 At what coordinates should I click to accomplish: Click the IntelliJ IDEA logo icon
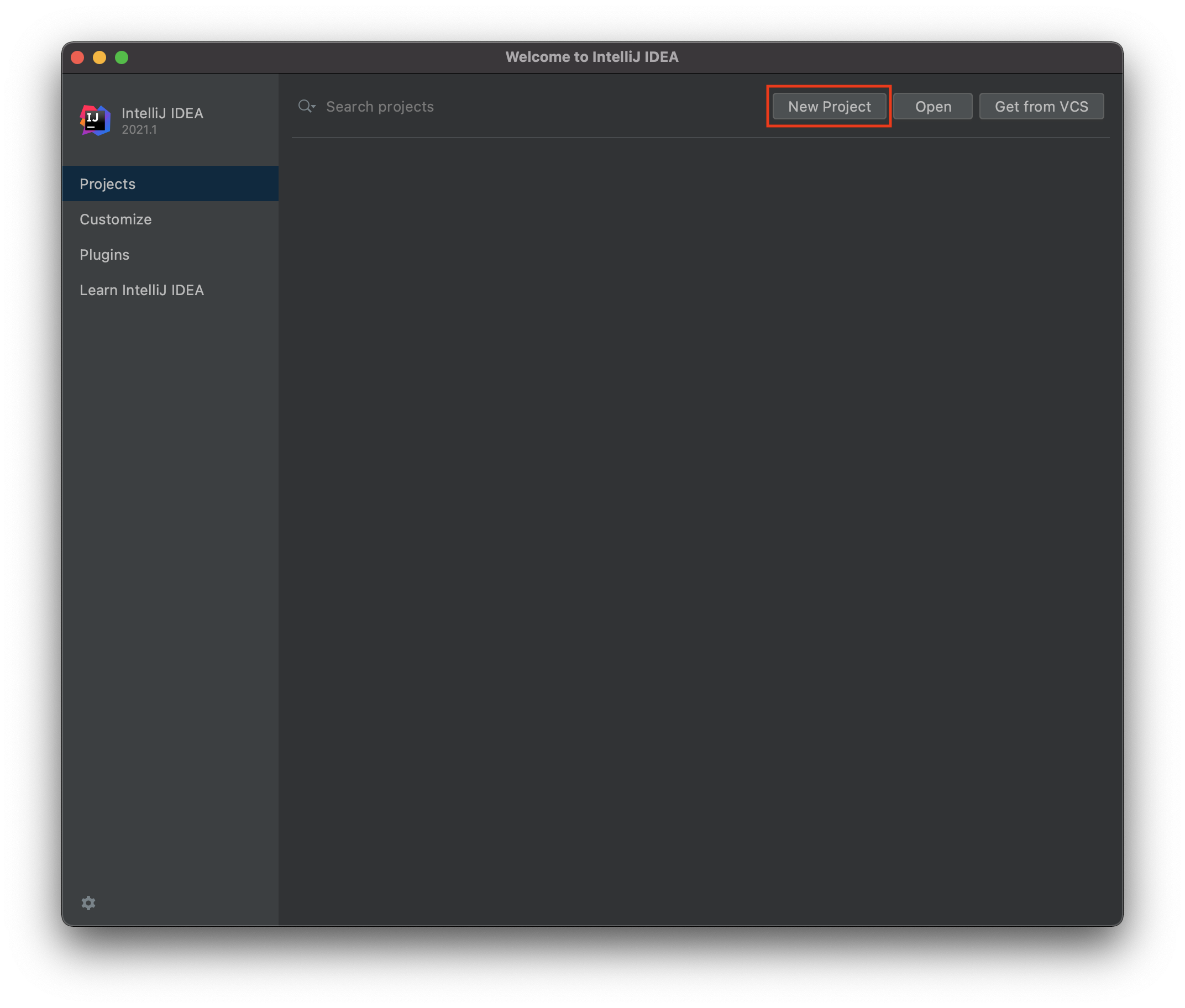95,120
